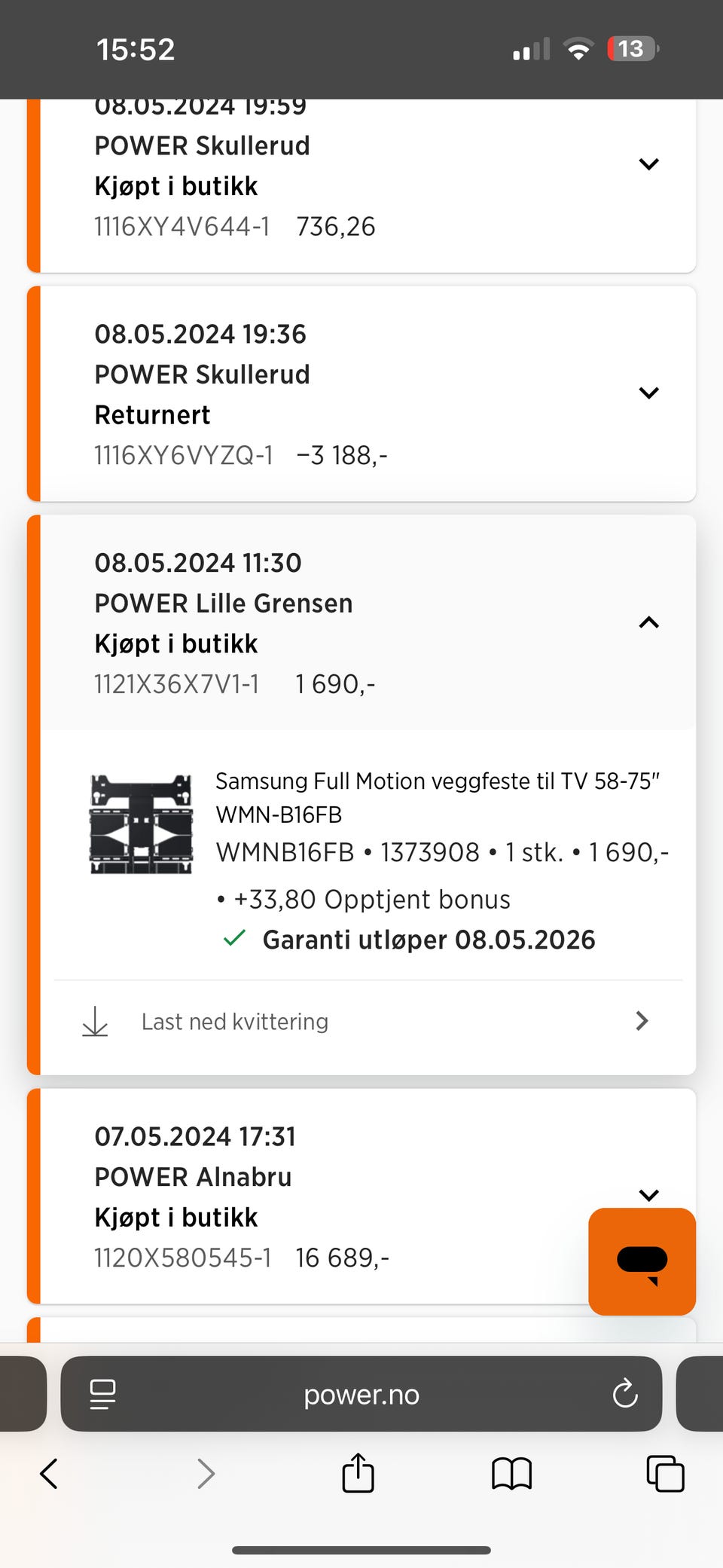Tap Safari reload page icon

625,1394
